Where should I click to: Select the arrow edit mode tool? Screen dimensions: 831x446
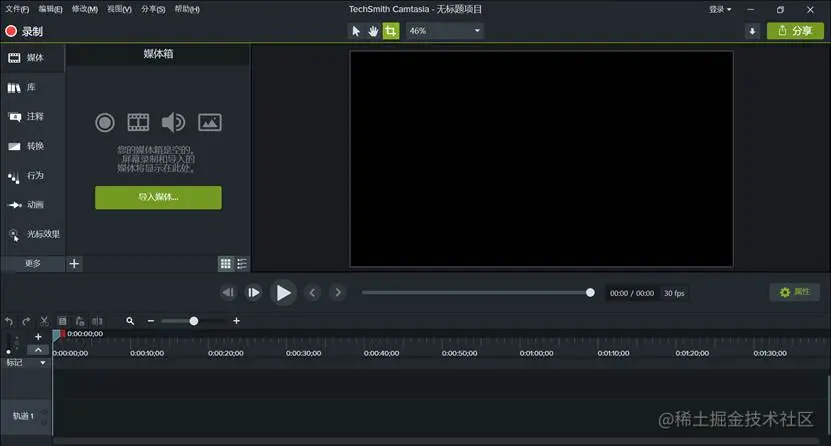tap(356, 31)
